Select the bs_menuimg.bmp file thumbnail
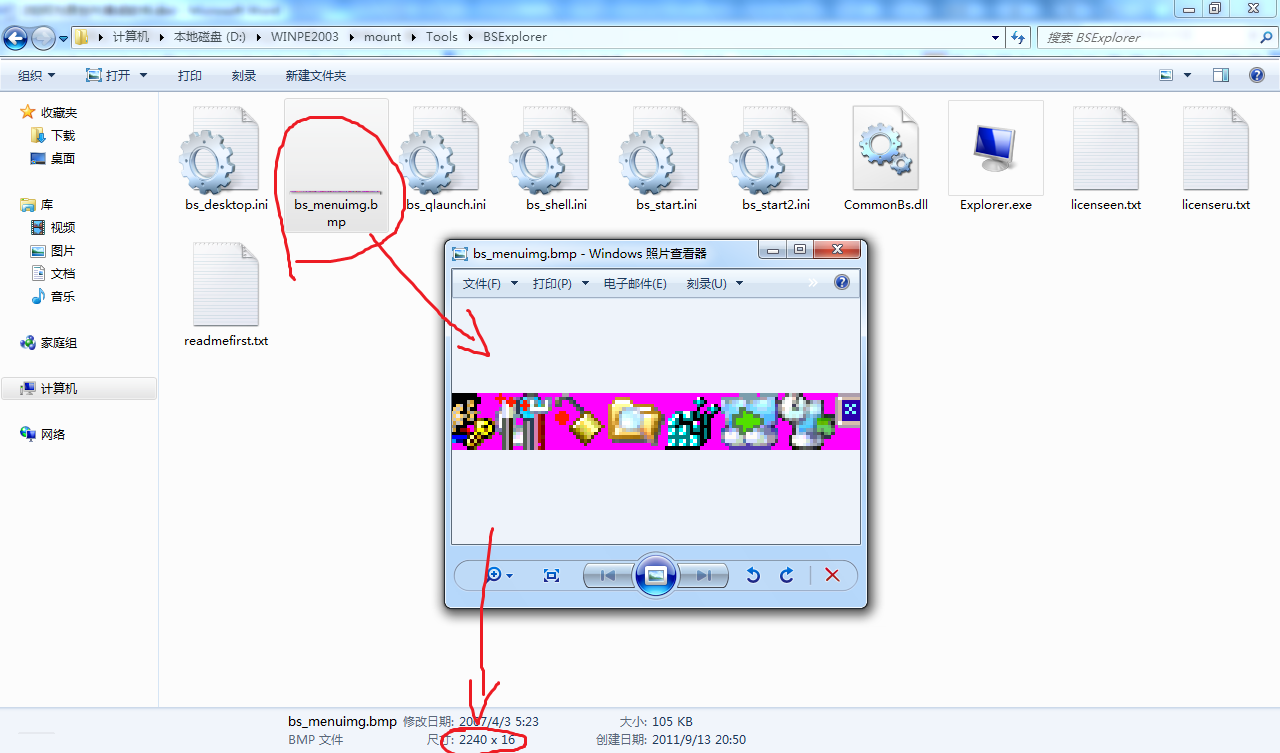This screenshot has width=1280, height=753. click(x=336, y=190)
